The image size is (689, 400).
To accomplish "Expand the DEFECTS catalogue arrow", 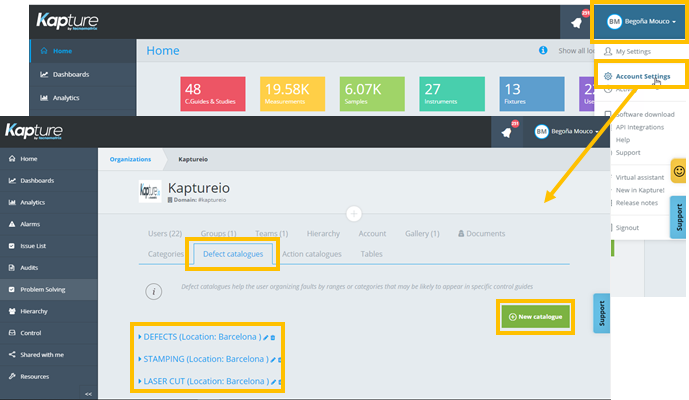I will (140, 337).
